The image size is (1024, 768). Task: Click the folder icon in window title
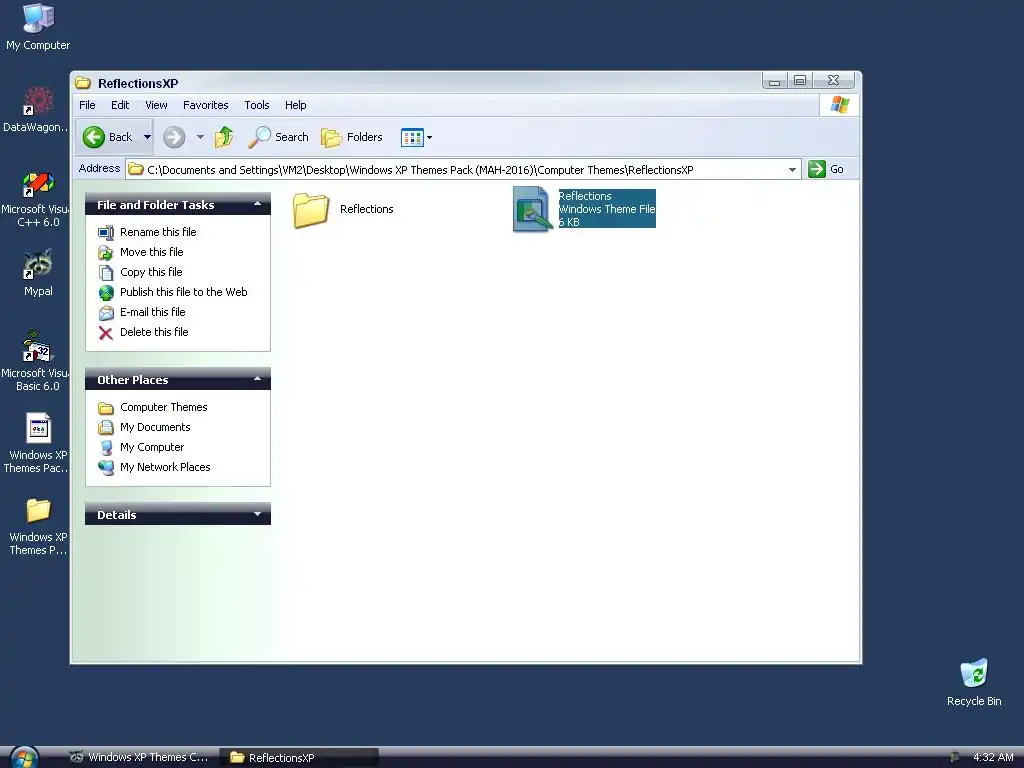point(83,83)
